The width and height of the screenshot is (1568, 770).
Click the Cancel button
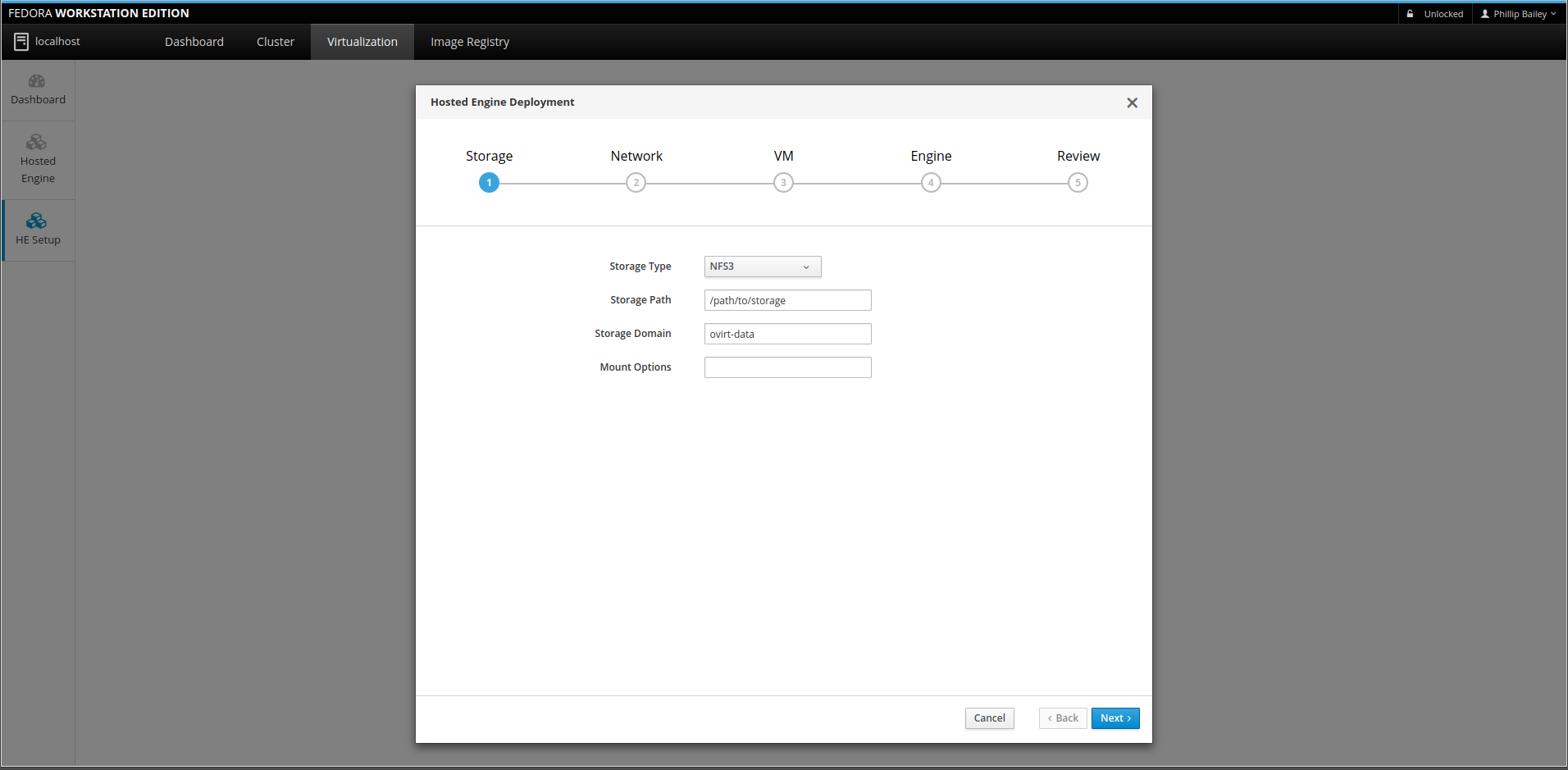(x=989, y=718)
